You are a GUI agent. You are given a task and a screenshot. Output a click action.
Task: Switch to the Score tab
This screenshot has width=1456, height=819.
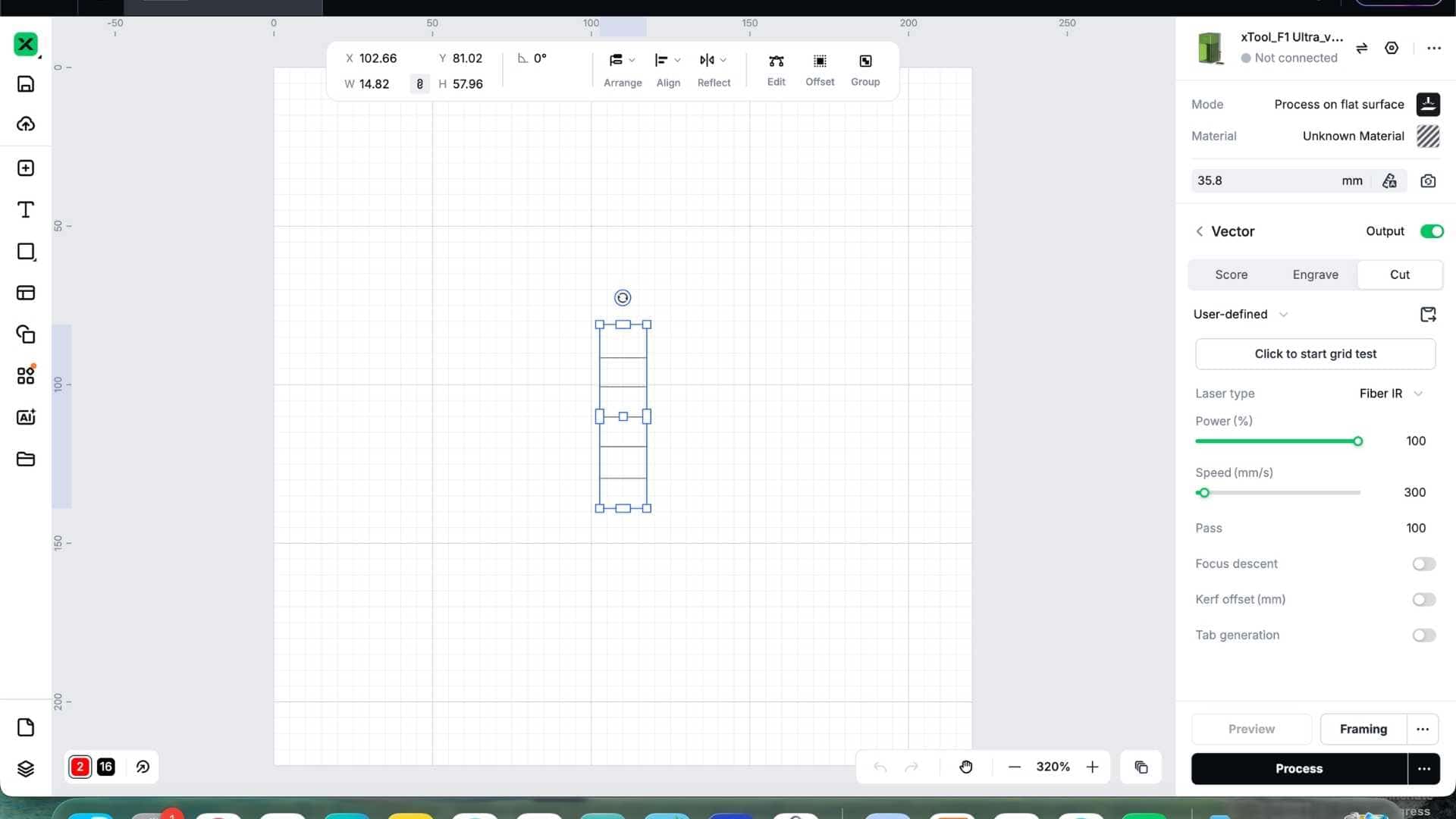coord(1231,275)
